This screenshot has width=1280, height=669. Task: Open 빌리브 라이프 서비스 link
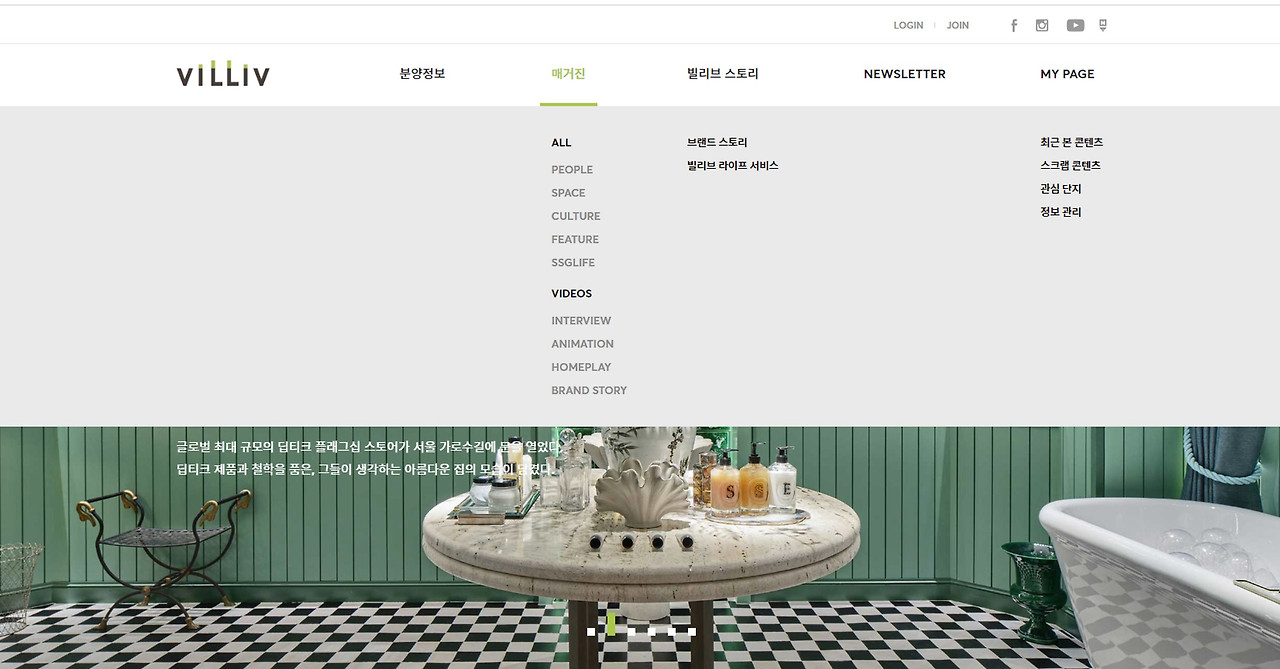(x=732, y=165)
